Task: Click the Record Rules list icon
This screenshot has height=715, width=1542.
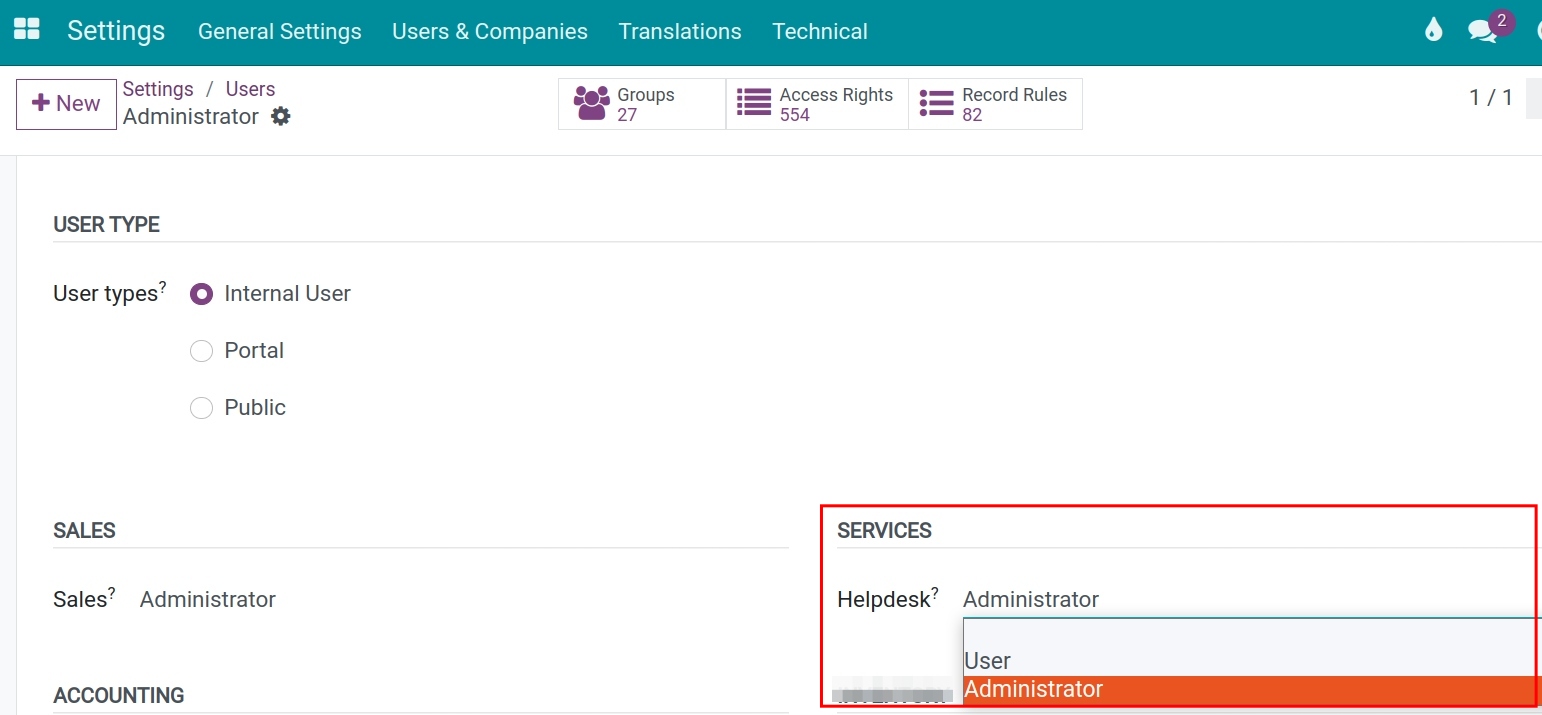Action: point(937,104)
